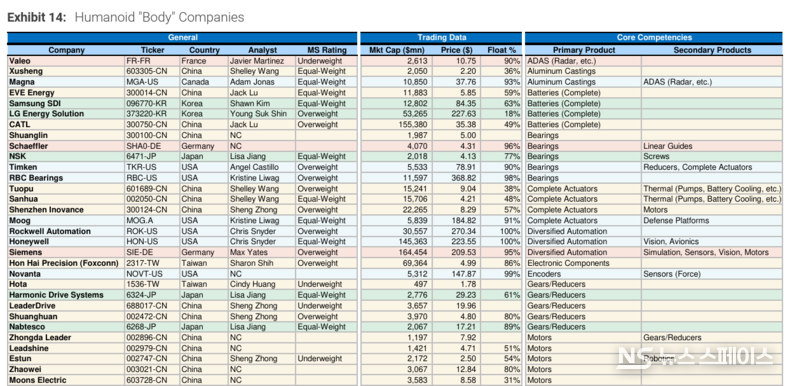Viewport: 792px width, 386px height.
Task: Select the MS Rating column header
Action: (327, 50)
